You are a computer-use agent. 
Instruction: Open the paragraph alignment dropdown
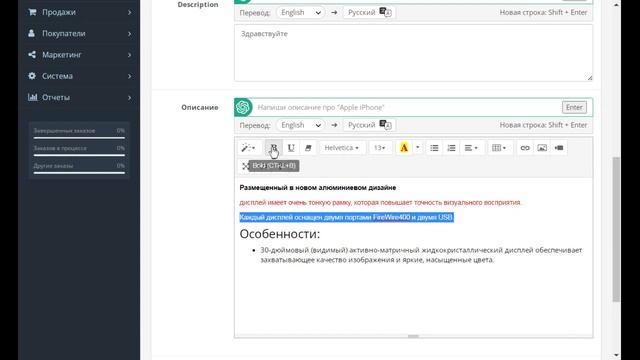[471, 148]
